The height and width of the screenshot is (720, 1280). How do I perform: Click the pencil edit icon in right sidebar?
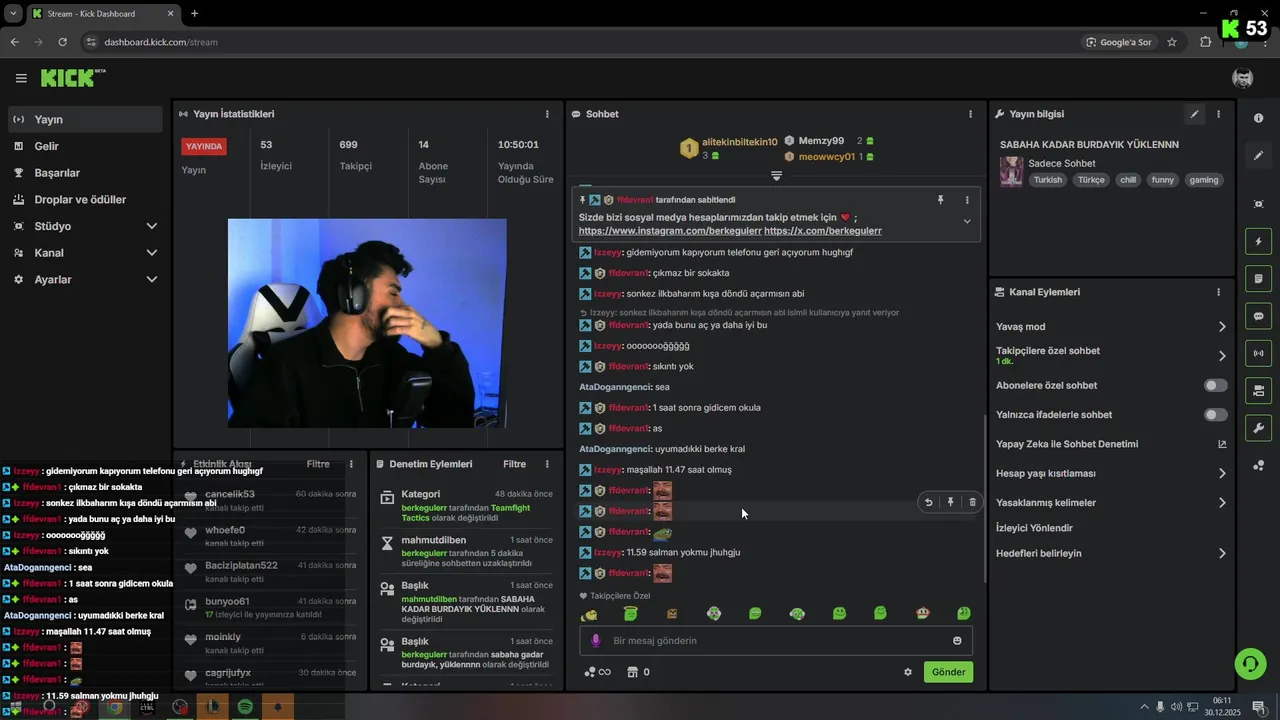pyautogui.click(x=1258, y=156)
